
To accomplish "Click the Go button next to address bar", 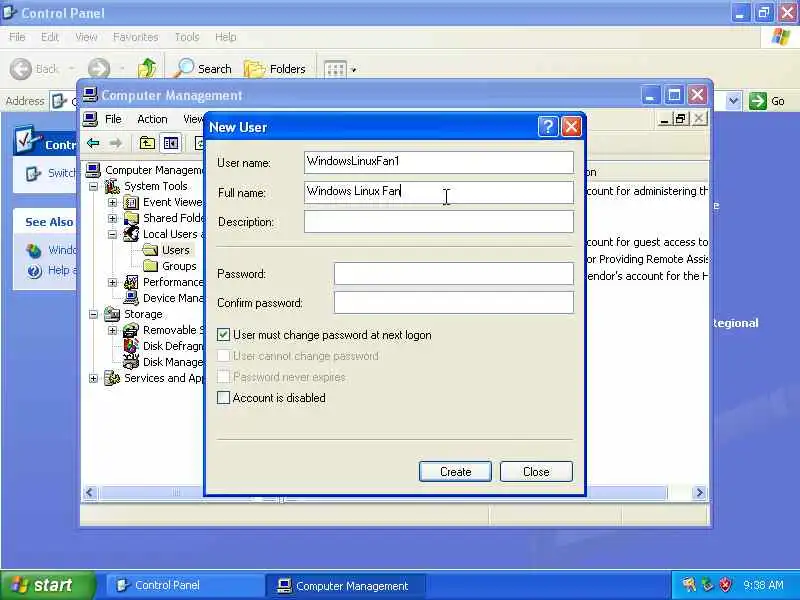I will tap(767, 101).
